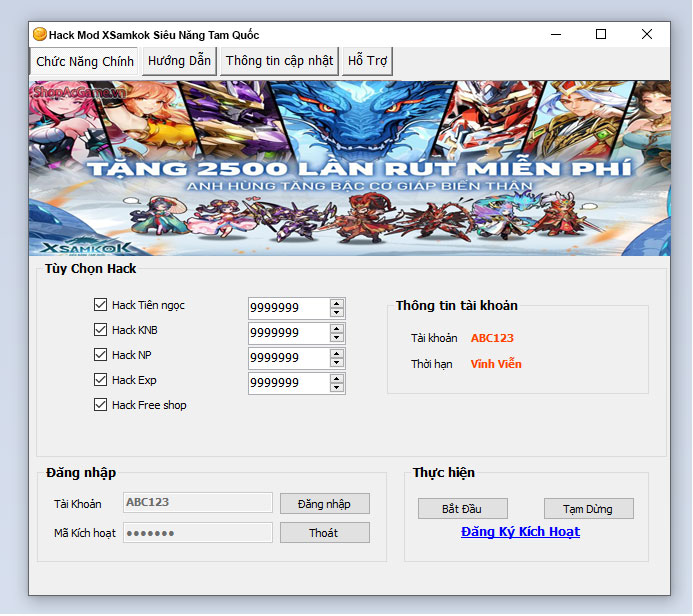Click the Thoát button

pos(324,533)
